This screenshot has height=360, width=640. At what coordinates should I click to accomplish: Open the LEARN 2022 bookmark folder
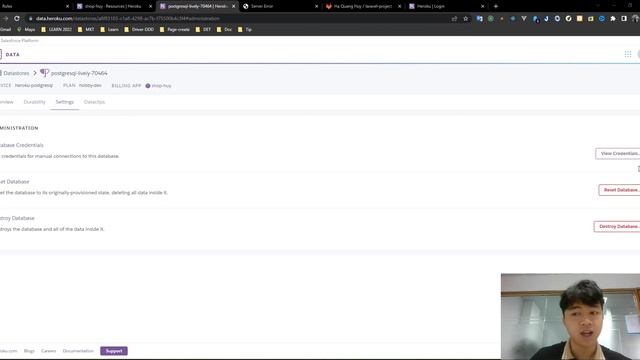56,29
